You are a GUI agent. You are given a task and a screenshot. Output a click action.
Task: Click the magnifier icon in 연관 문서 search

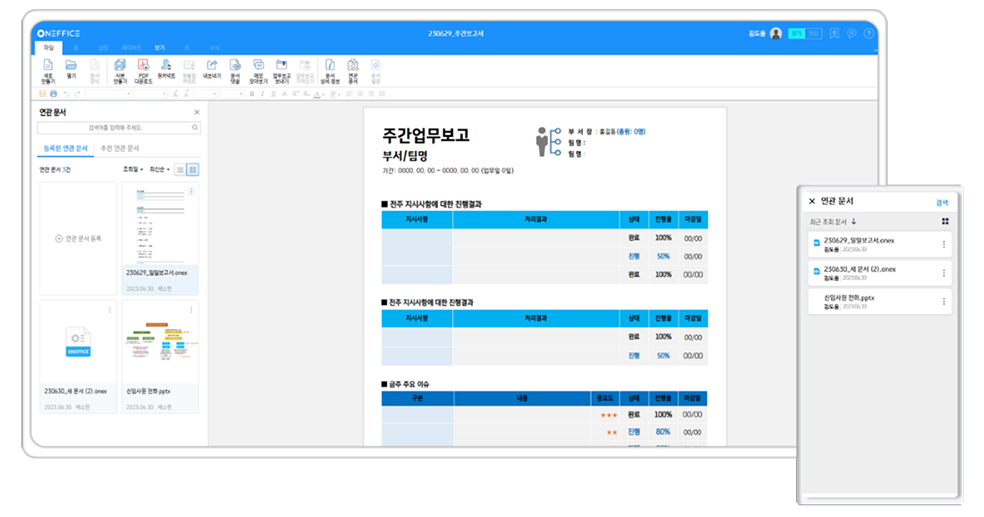tap(195, 127)
